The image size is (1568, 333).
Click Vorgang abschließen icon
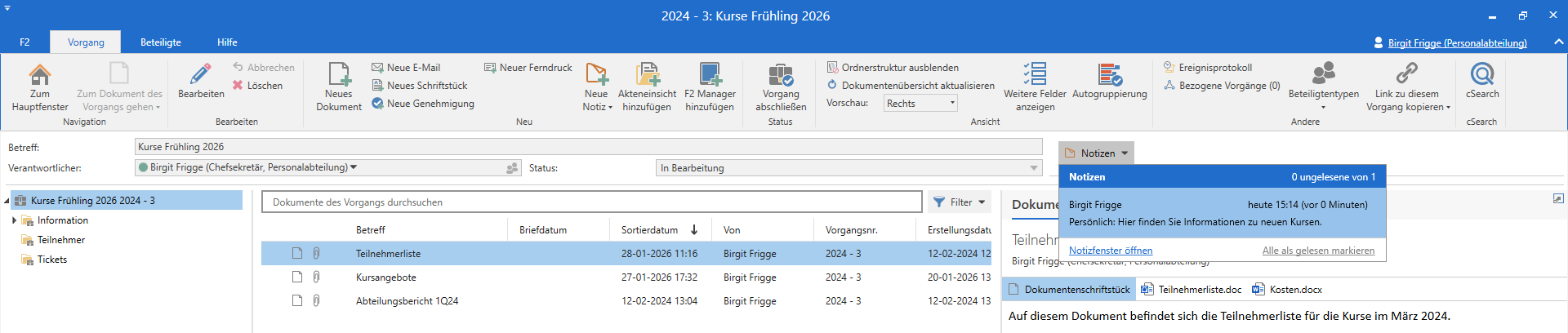click(781, 75)
